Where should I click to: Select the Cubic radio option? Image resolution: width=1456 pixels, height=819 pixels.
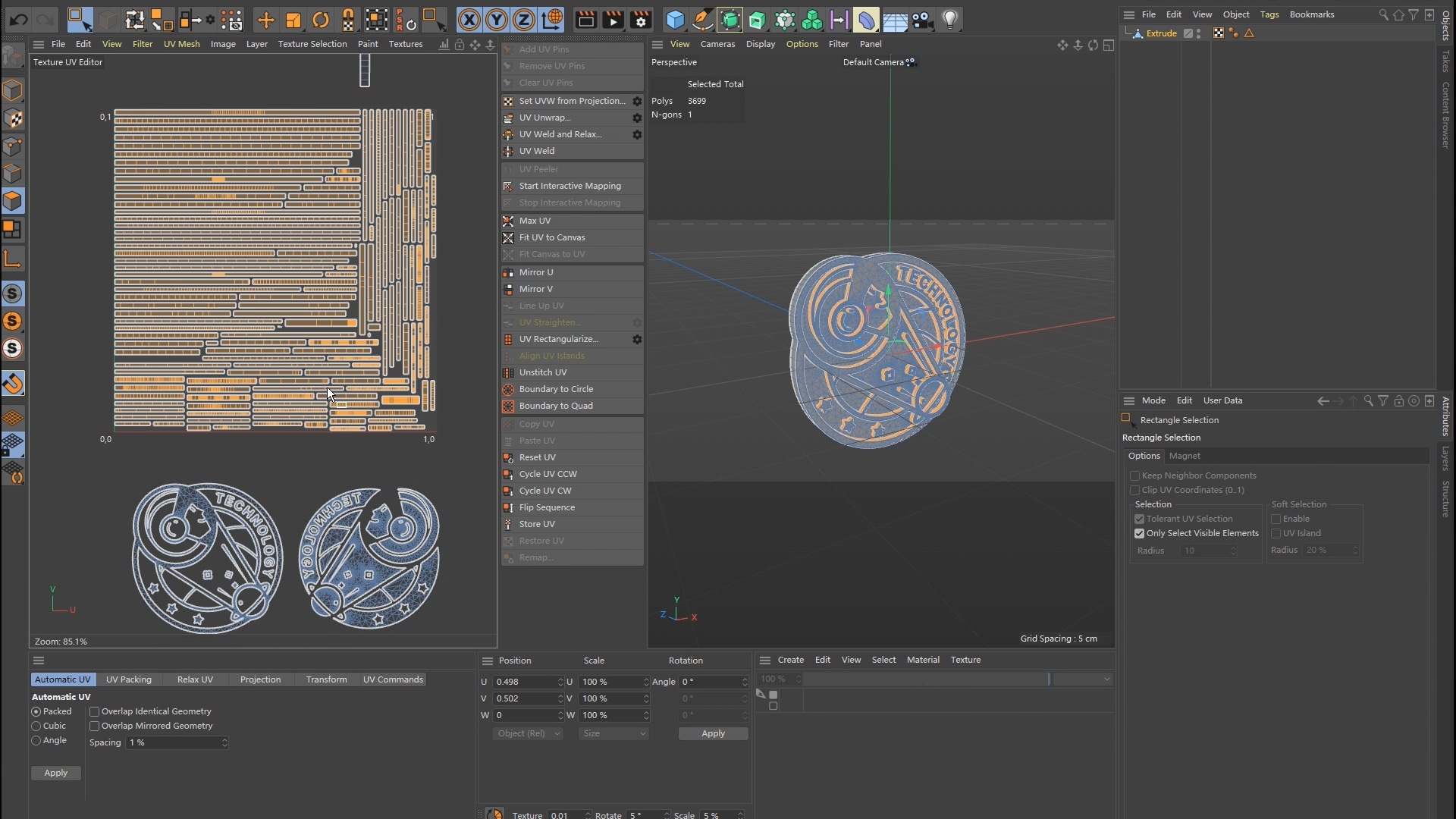(x=36, y=726)
